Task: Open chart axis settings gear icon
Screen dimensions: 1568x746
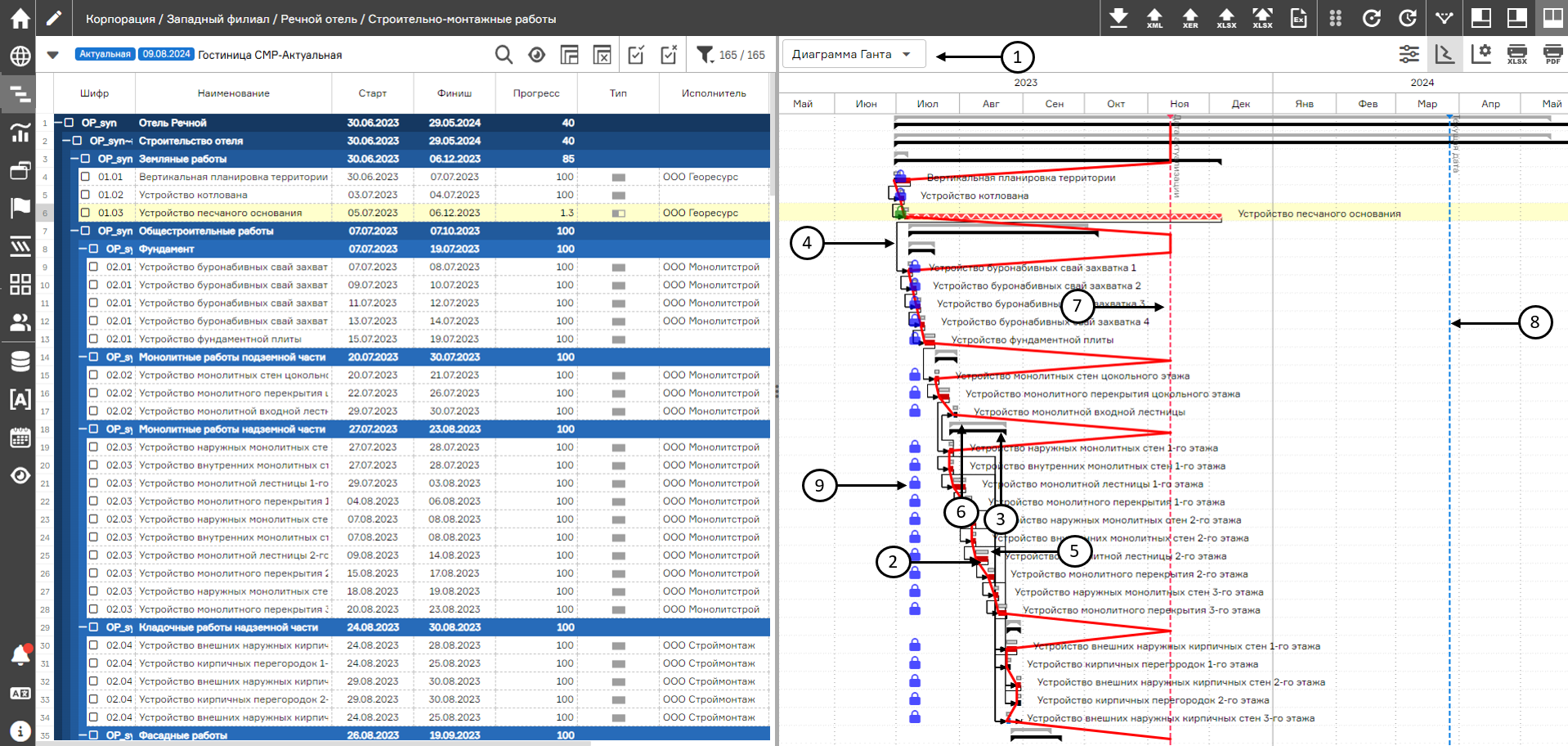Action: [1481, 55]
